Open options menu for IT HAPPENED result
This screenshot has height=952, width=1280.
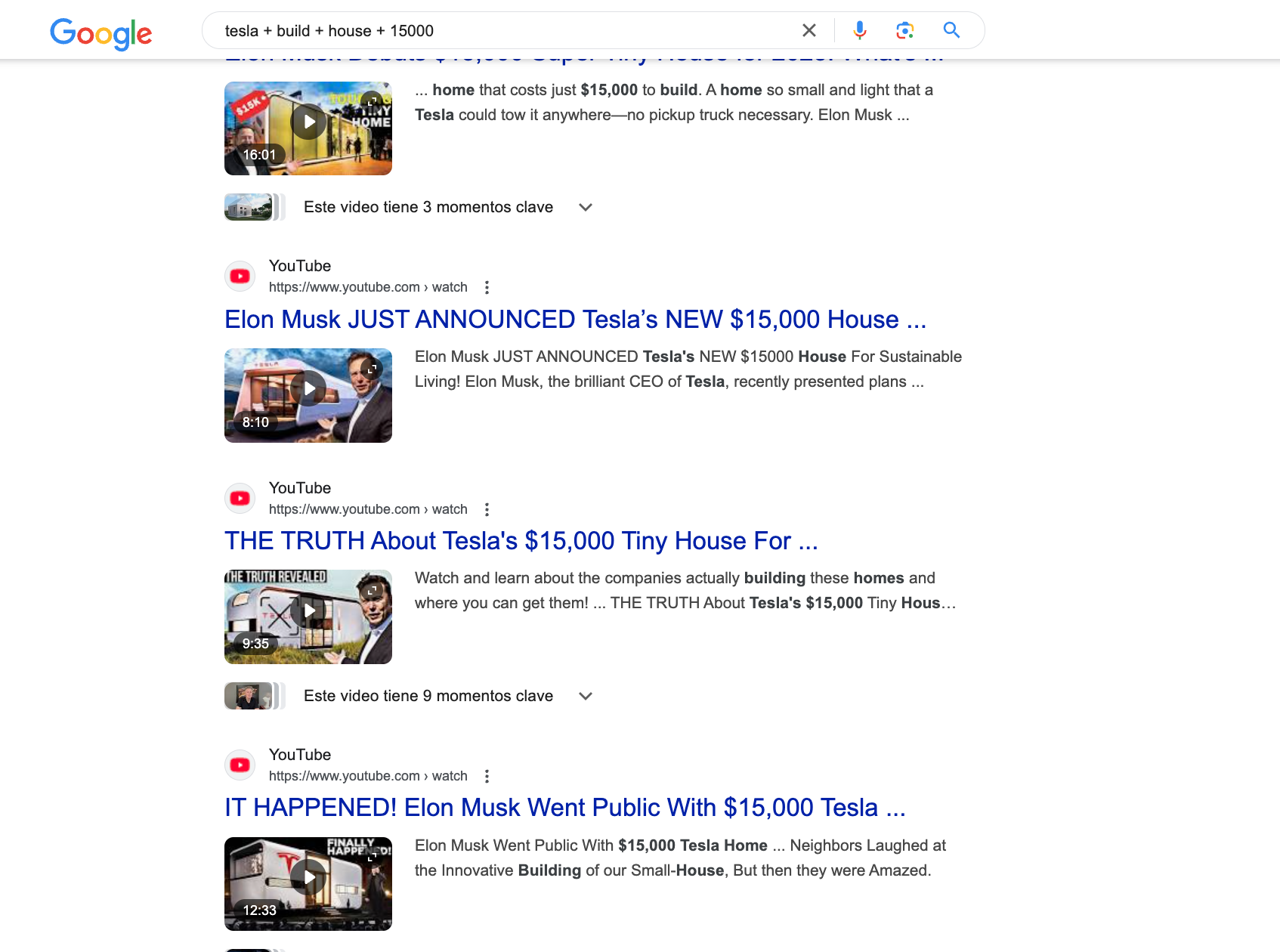coord(487,776)
